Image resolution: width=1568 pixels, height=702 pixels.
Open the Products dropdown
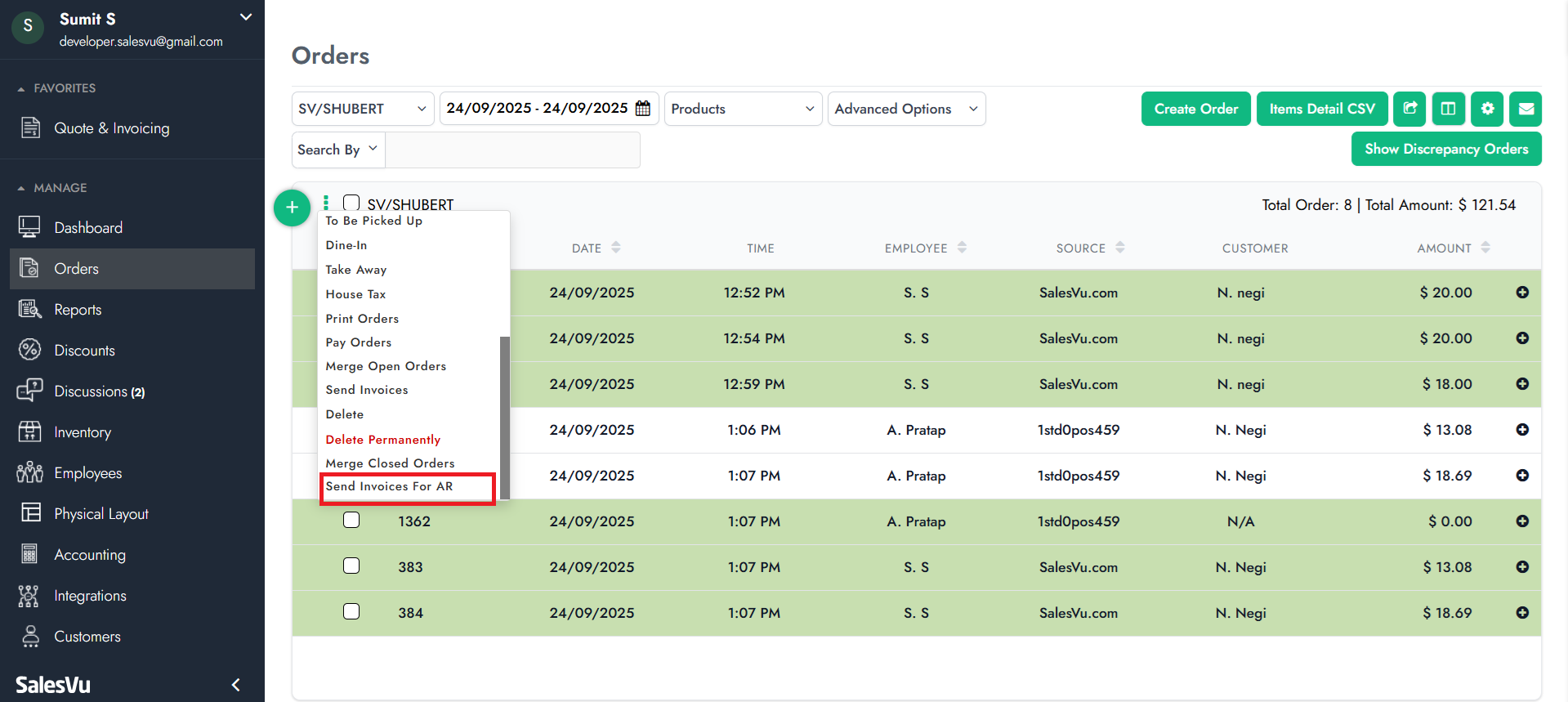point(743,109)
